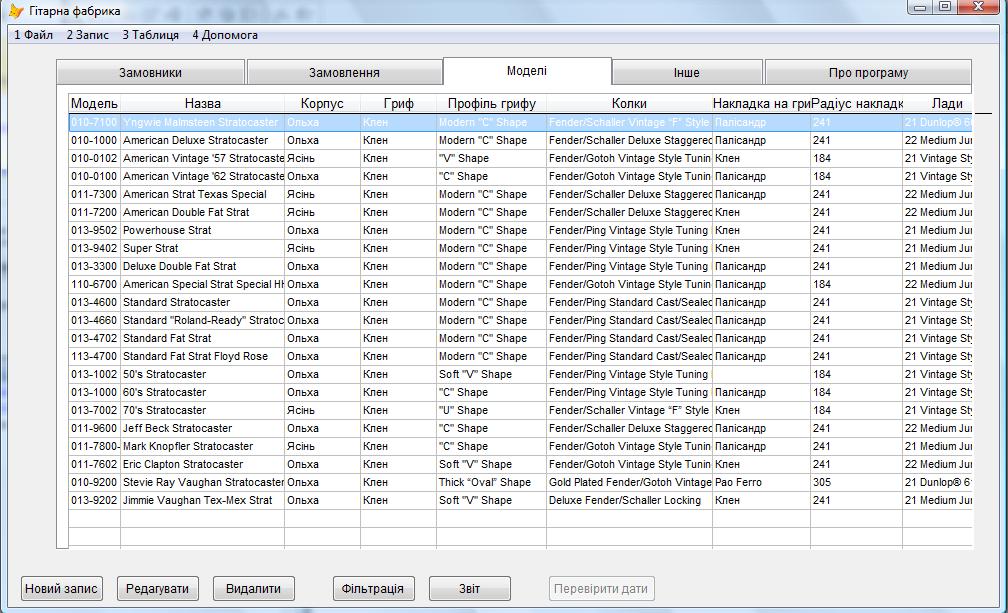1008x613 pixels.
Task: Open the 1 Файл menu
Action: click(33, 35)
